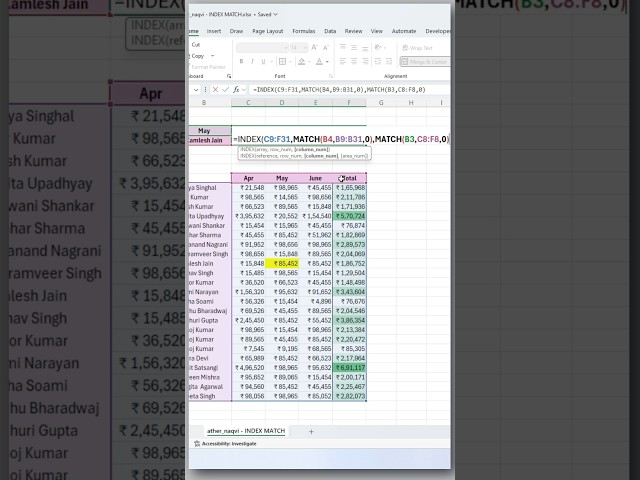Viewport: 640px width, 480px height.
Task: Click the Increase Font Size icon
Action: coord(314,48)
